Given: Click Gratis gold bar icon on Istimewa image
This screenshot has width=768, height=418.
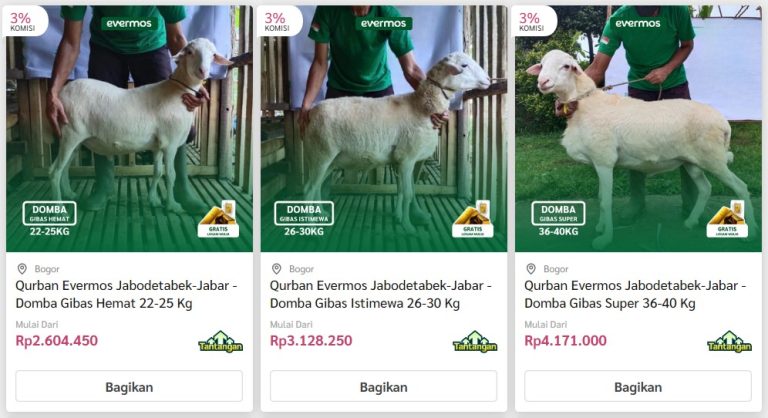Looking at the screenshot, I should [x=473, y=219].
